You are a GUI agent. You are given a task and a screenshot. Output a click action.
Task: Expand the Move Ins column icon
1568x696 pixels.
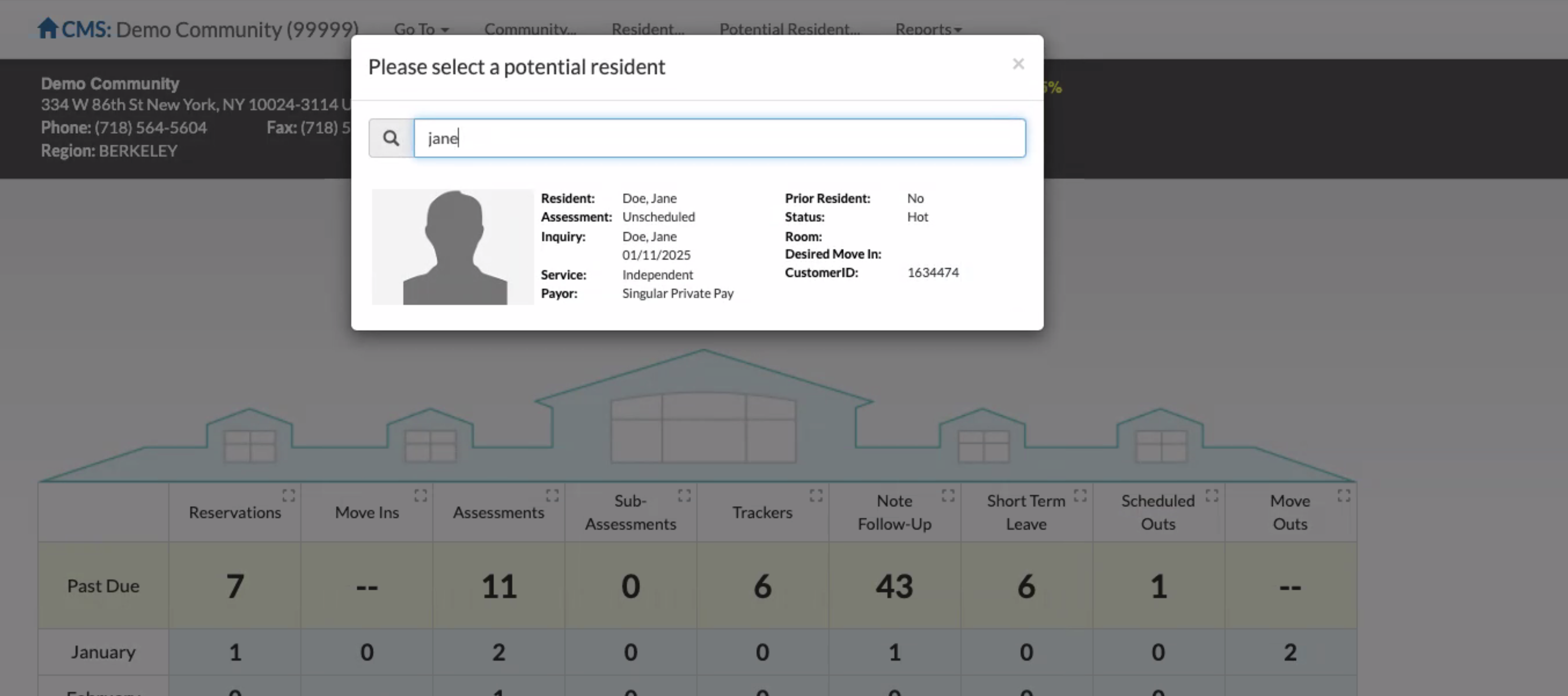coord(420,495)
